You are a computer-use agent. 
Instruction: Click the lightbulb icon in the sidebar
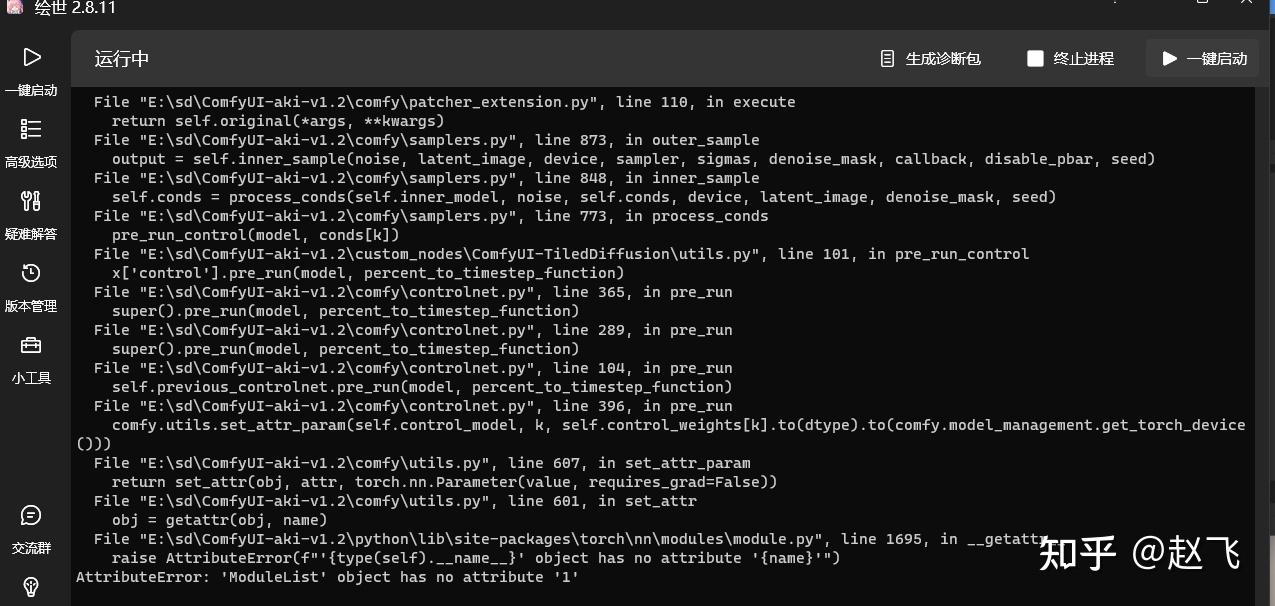tap(31, 587)
